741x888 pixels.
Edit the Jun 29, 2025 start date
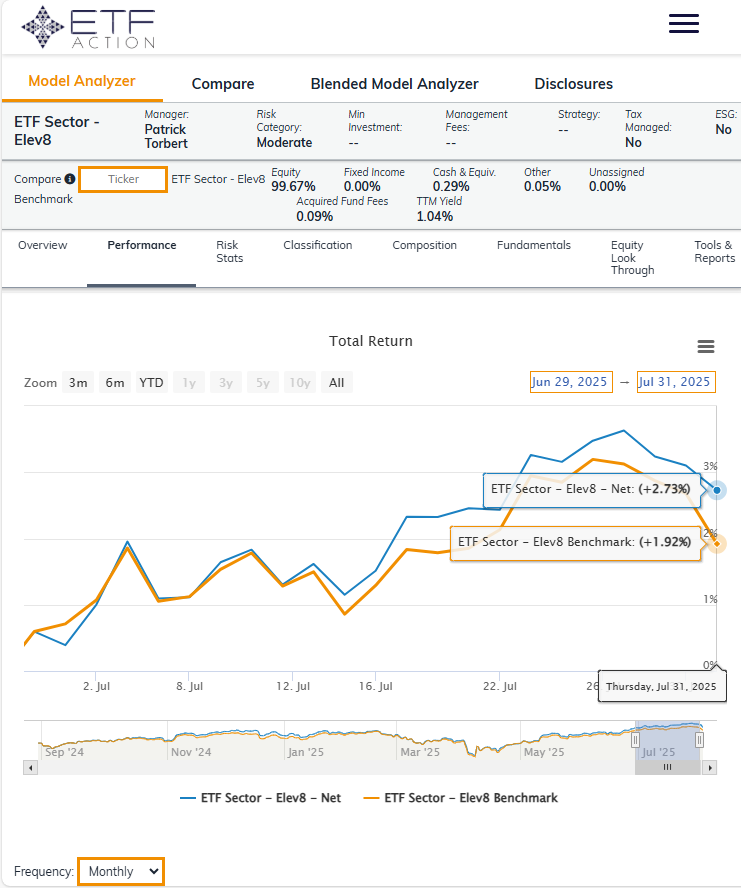tap(571, 382)
